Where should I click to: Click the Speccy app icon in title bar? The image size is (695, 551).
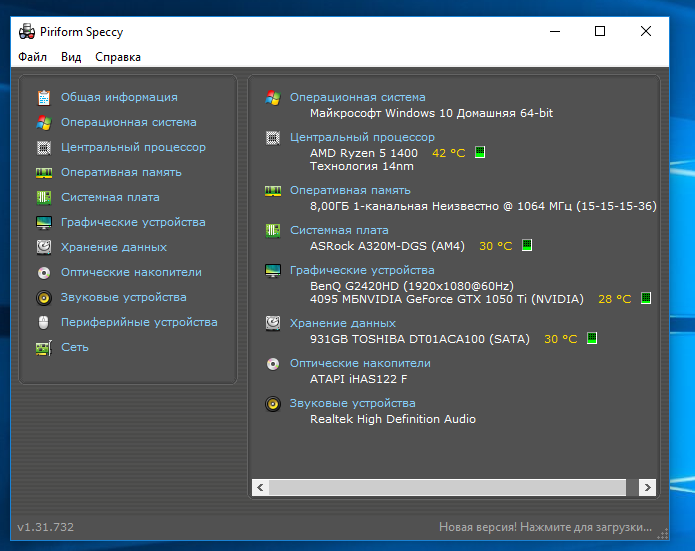point(27,31)
